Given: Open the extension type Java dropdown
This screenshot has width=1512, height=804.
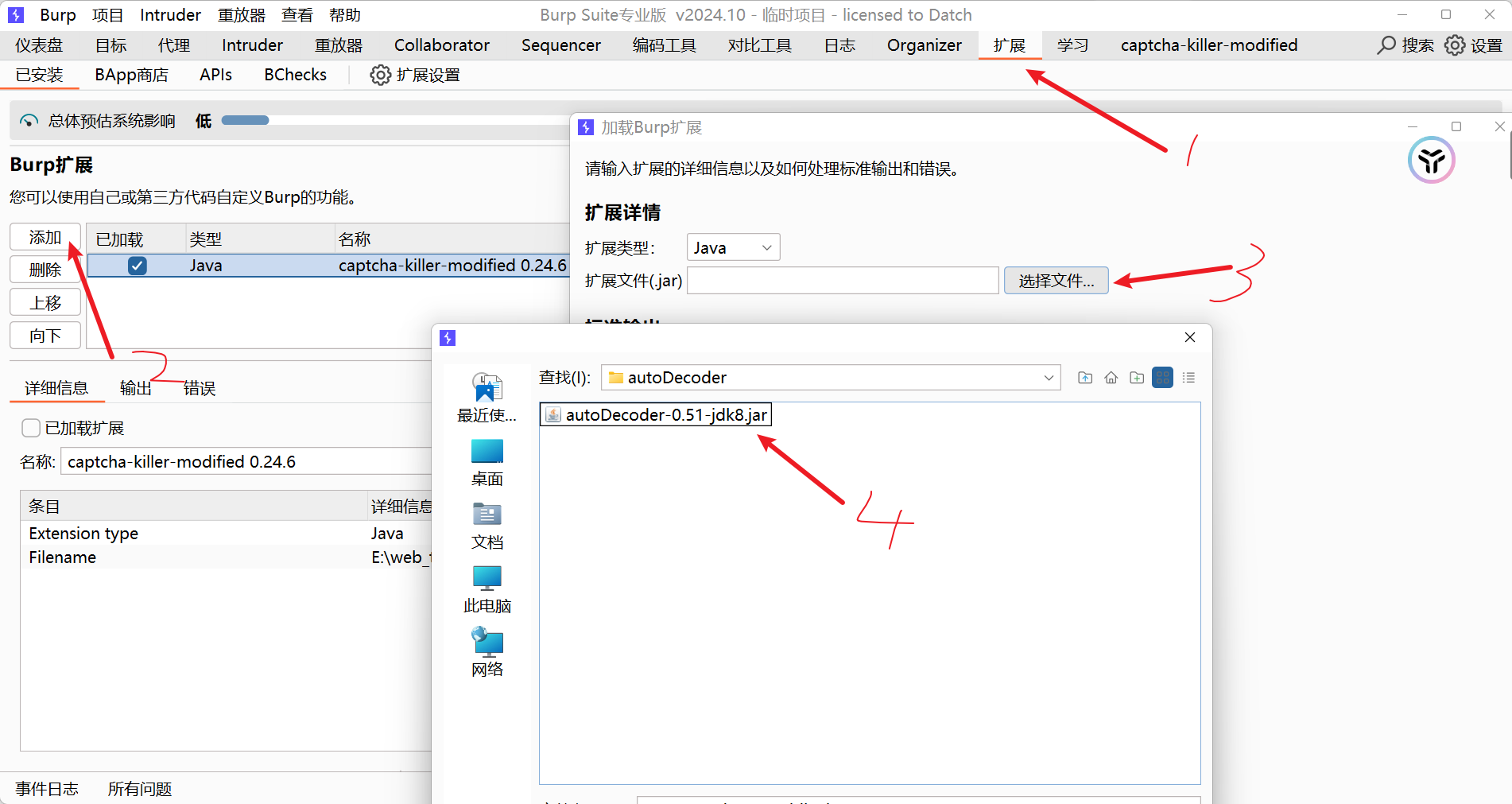Looking at the screenshot, I should pyautogui.click(x=733, y=247).
